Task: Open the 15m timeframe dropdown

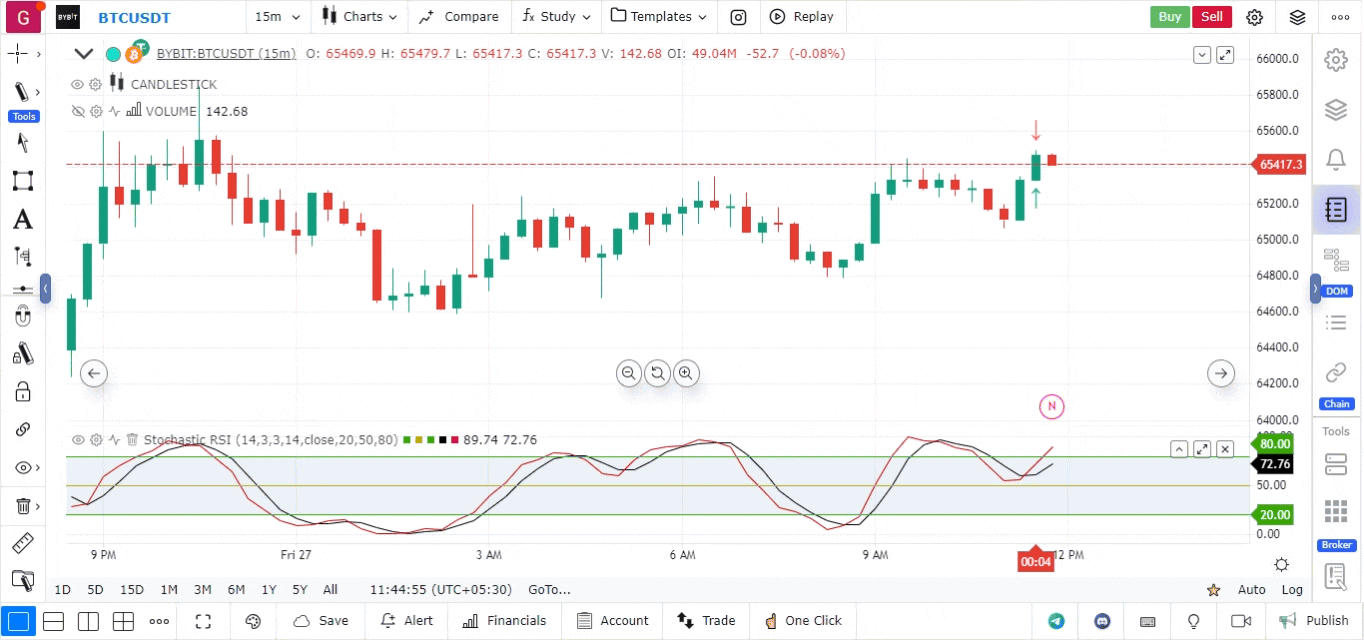Action: point(275,17)
